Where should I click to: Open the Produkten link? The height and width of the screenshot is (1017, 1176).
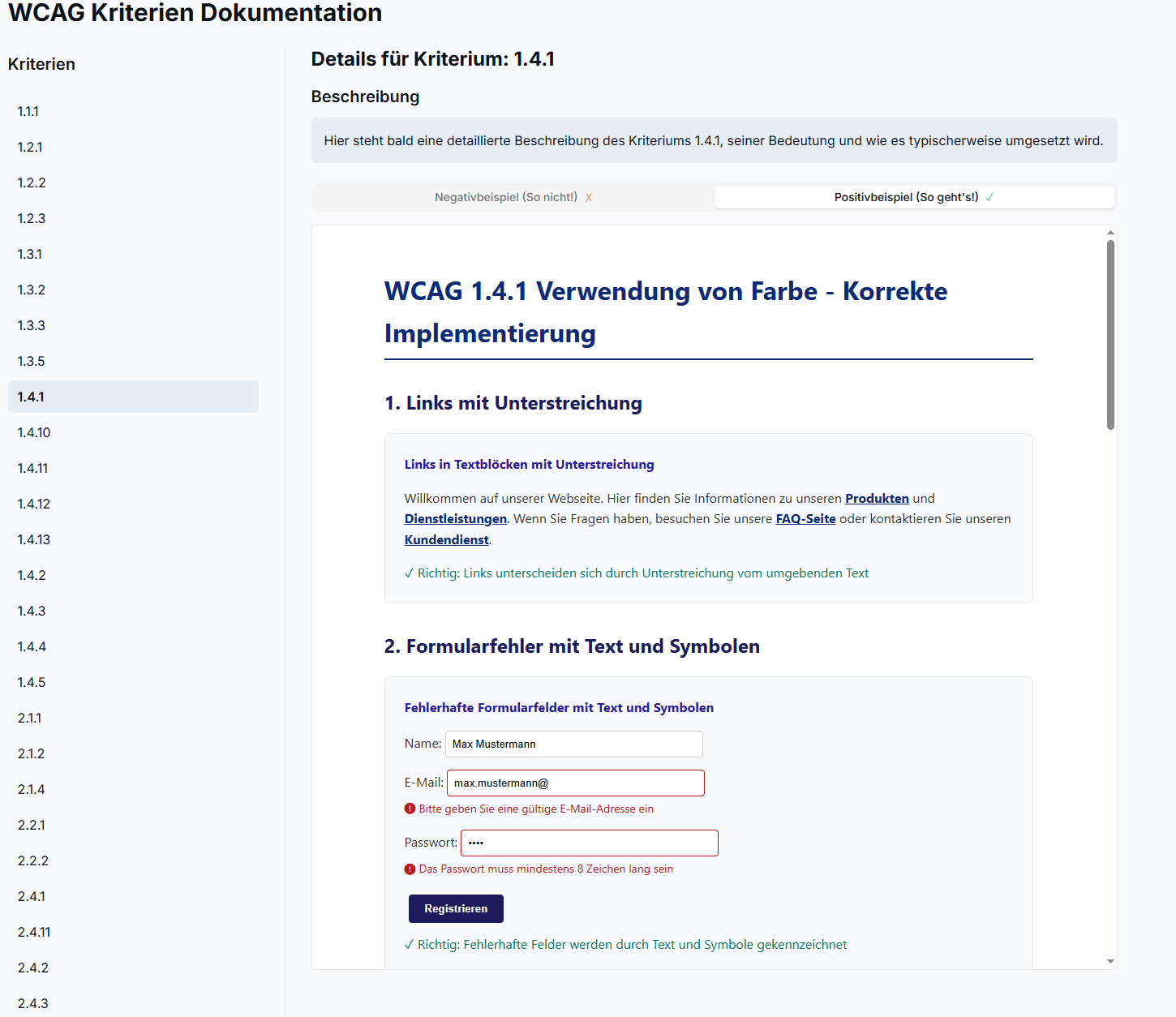pyautogui.click(x=877, y=498)
